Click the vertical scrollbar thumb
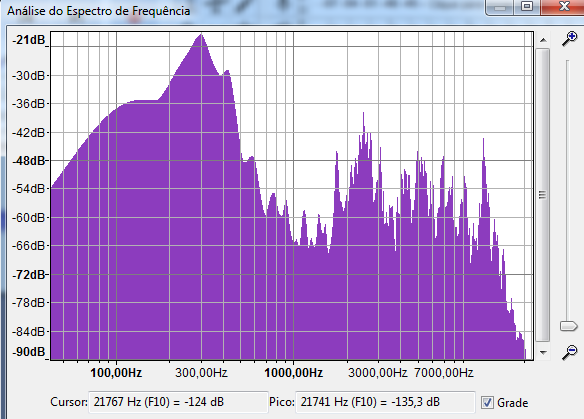 coord(543,194)
